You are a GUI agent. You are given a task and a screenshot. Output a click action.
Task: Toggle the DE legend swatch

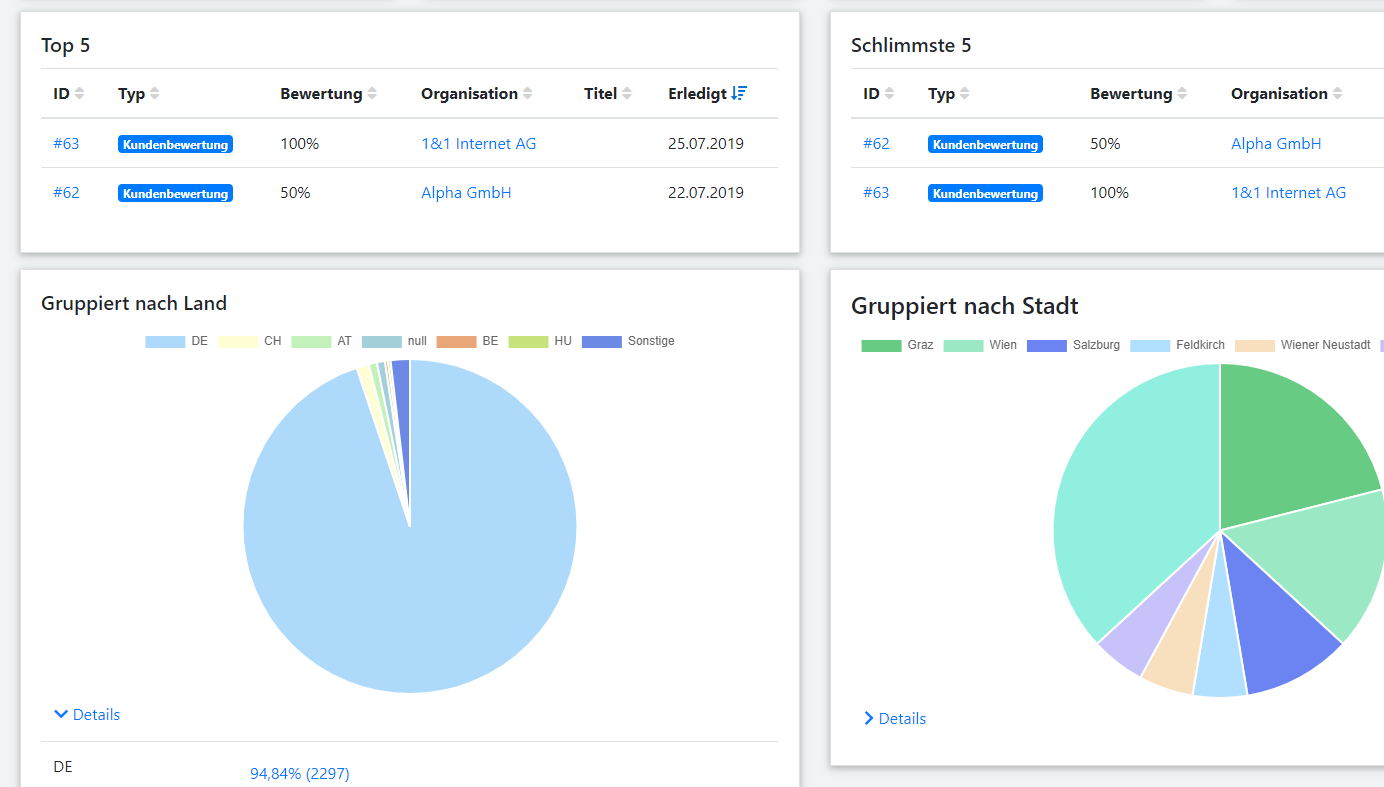coord(165,342)
